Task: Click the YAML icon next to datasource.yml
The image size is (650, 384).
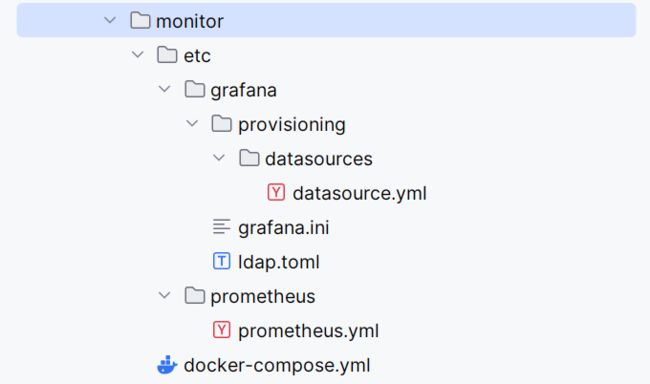Action: pyautogui.click(x=276, y=192)
